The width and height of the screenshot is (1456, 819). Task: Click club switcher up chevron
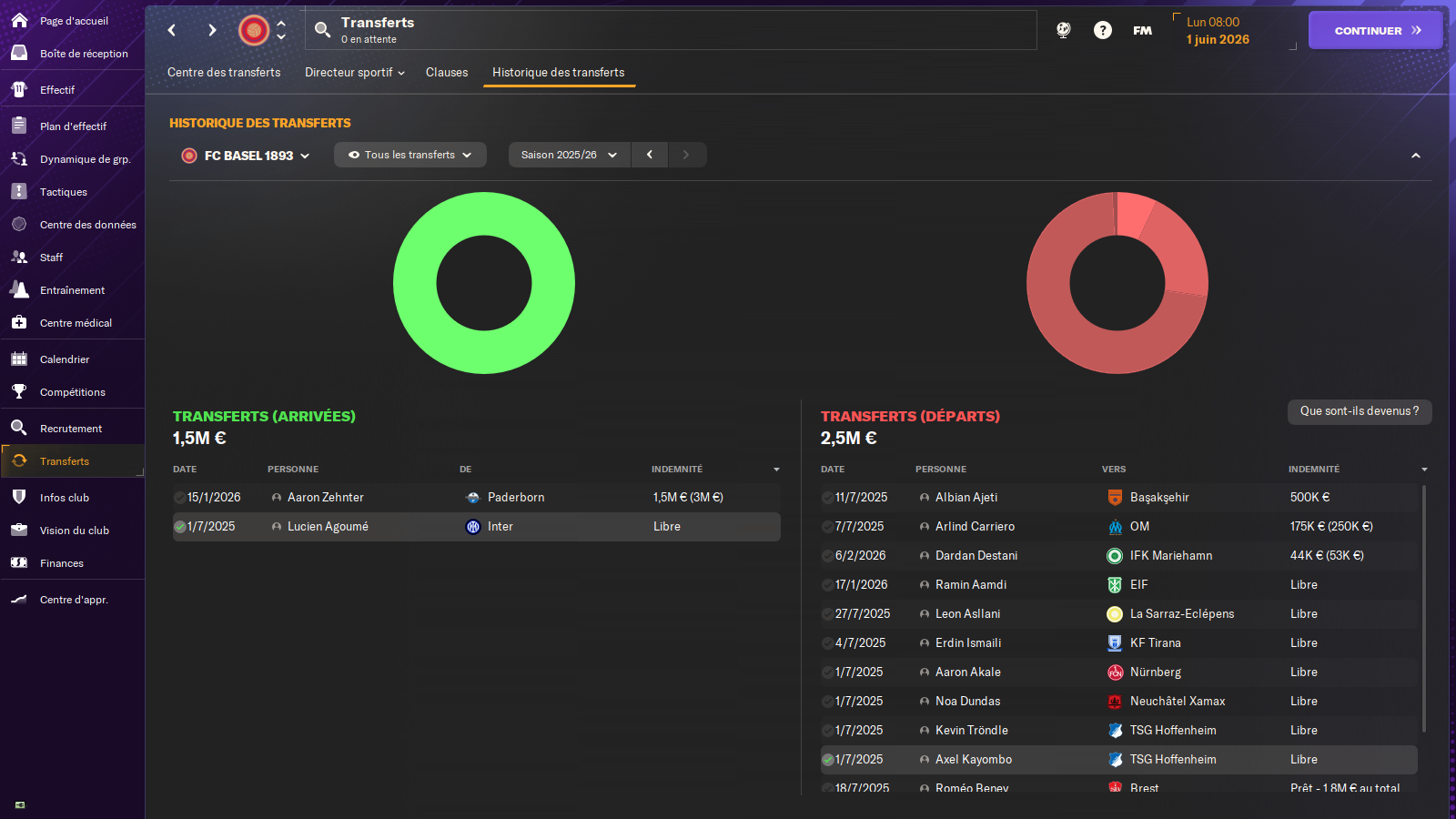(281, 24)
